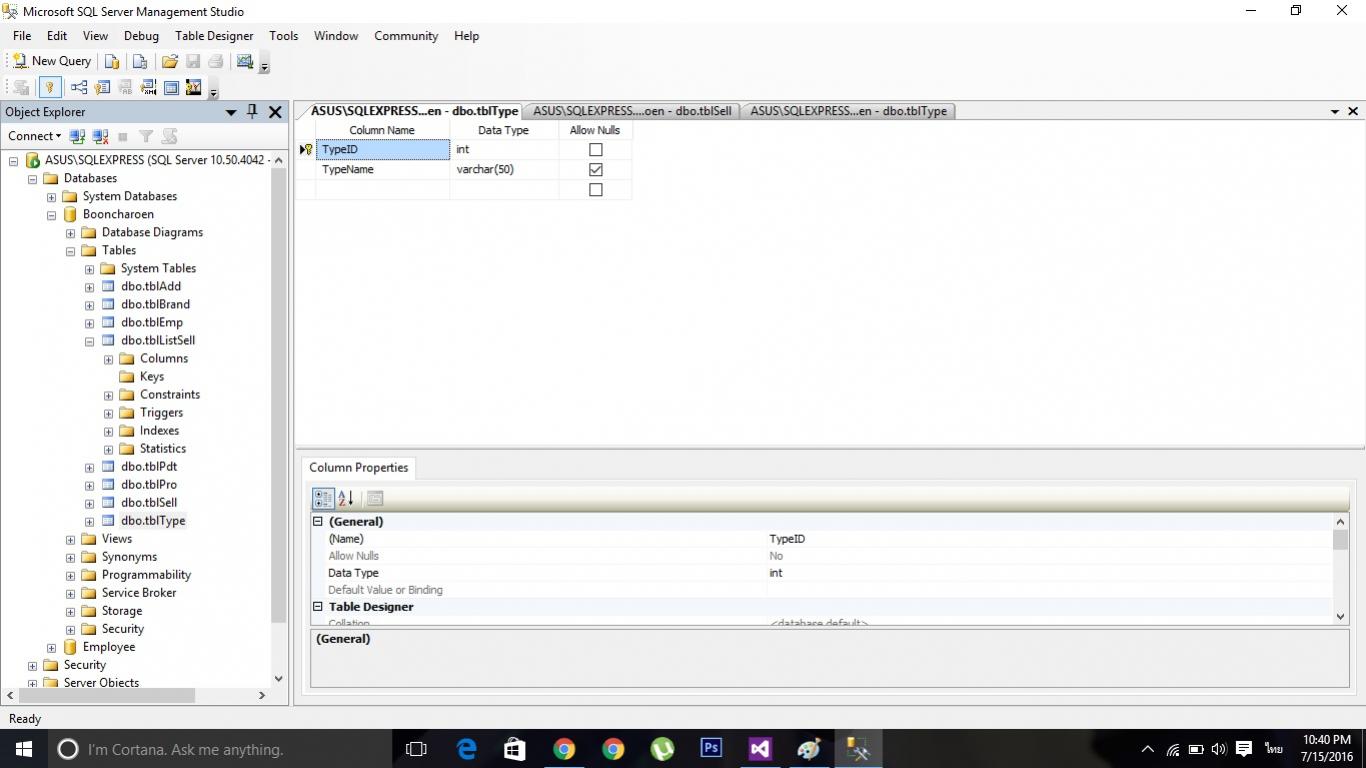Toggle Allow Nulls on the empty row
The width and height of the screenshot is (1366, 768).
[596, 190]
